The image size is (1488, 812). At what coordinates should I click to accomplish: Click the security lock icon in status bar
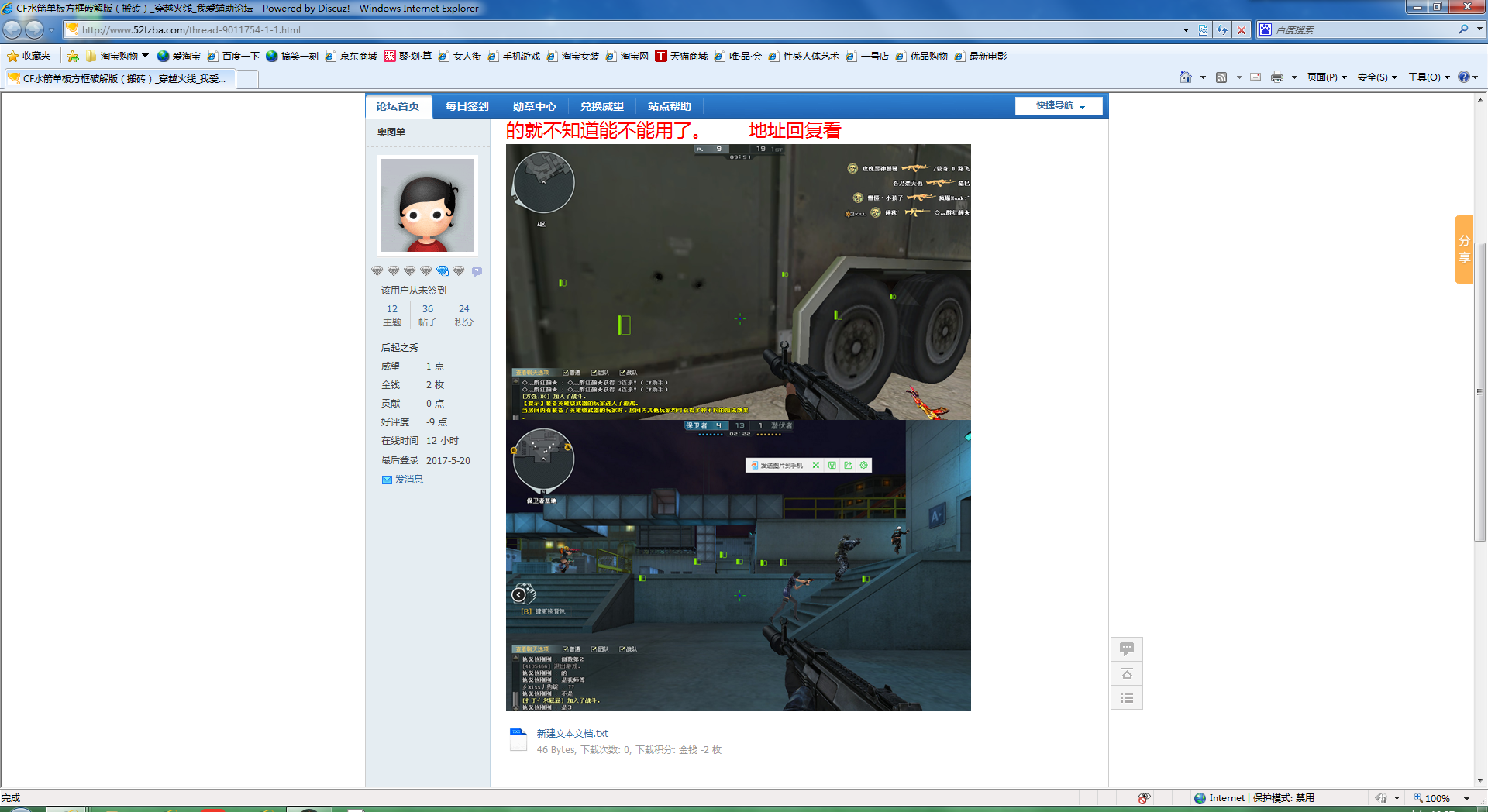(x=1381, y=798)
